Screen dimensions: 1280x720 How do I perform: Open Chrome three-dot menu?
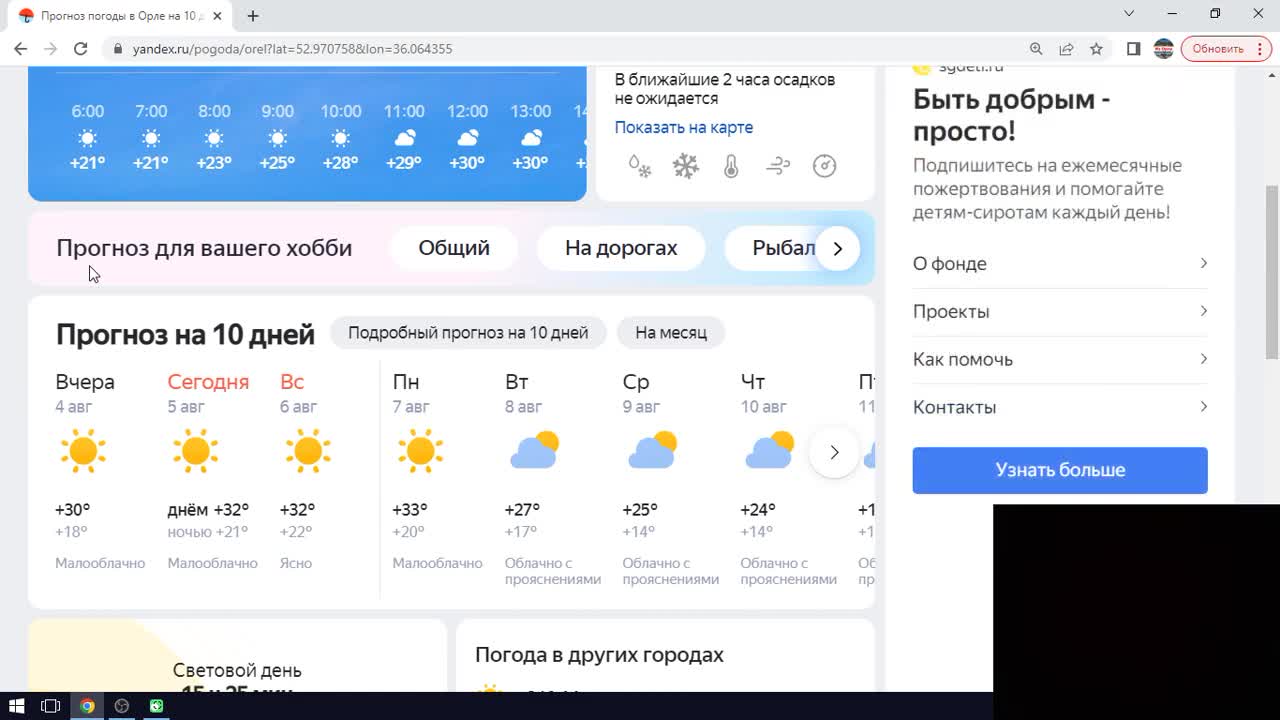tap(1262, 48)
